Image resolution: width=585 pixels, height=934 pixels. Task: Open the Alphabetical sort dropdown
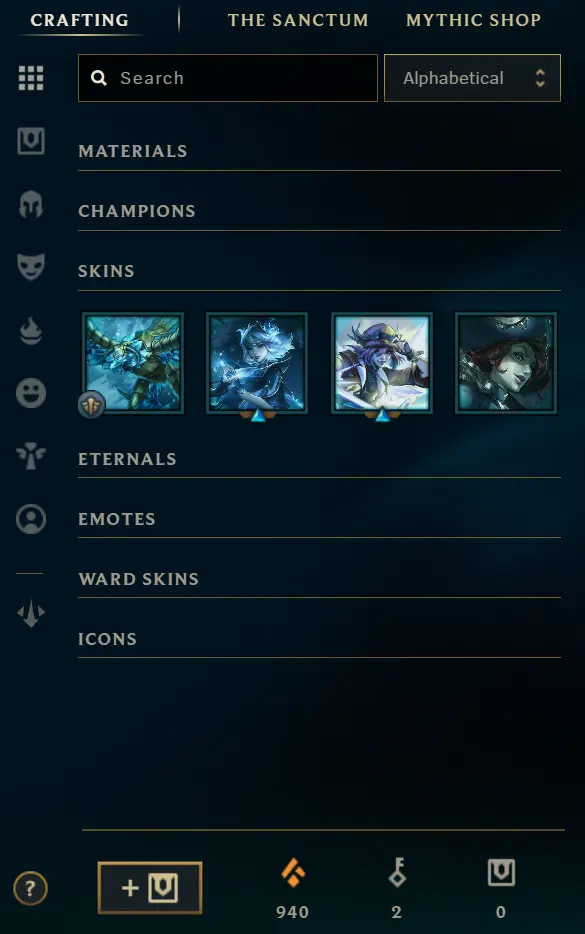tap(472, 78)
